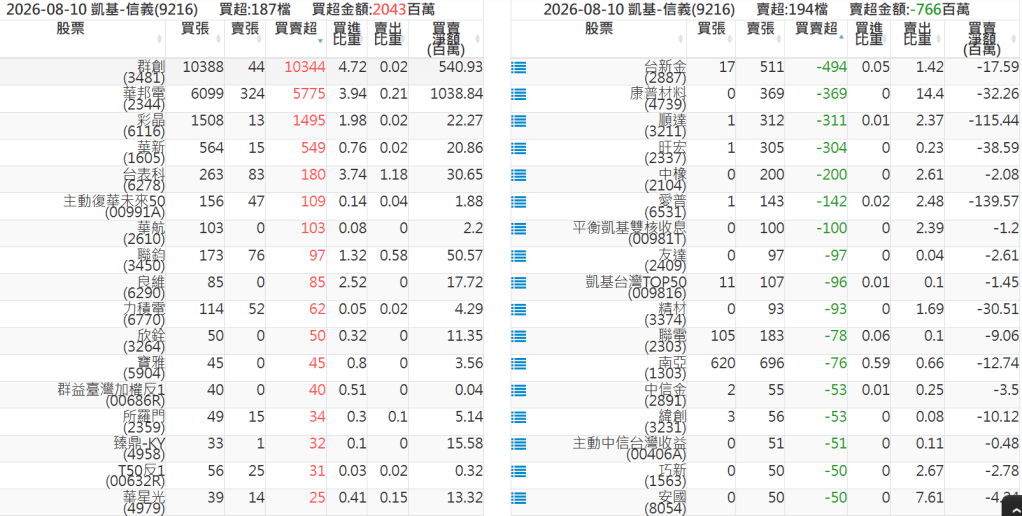Image resolution: width=1022 pixels, height=516 pixels.
Task: Click net amount -115.44 for 順達
Action: [993, 121]
